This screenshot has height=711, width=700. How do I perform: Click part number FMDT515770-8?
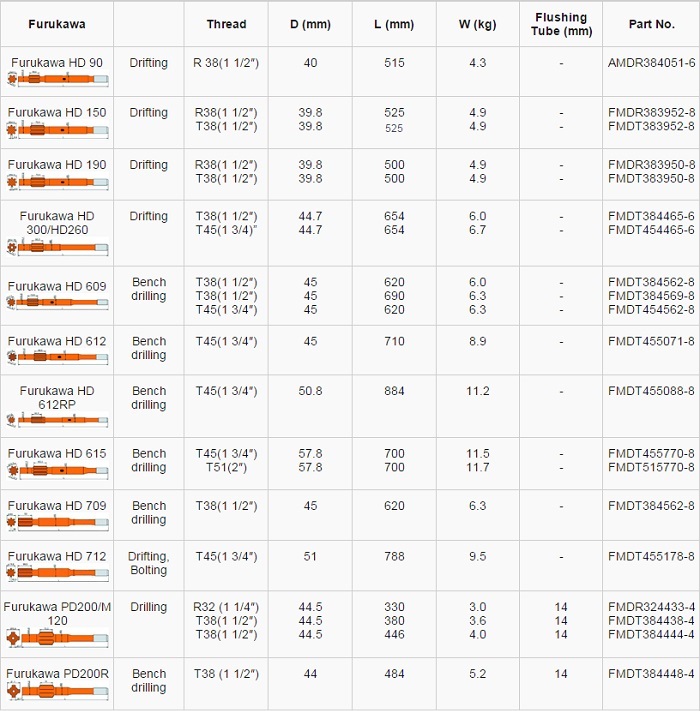click(651, 467)
